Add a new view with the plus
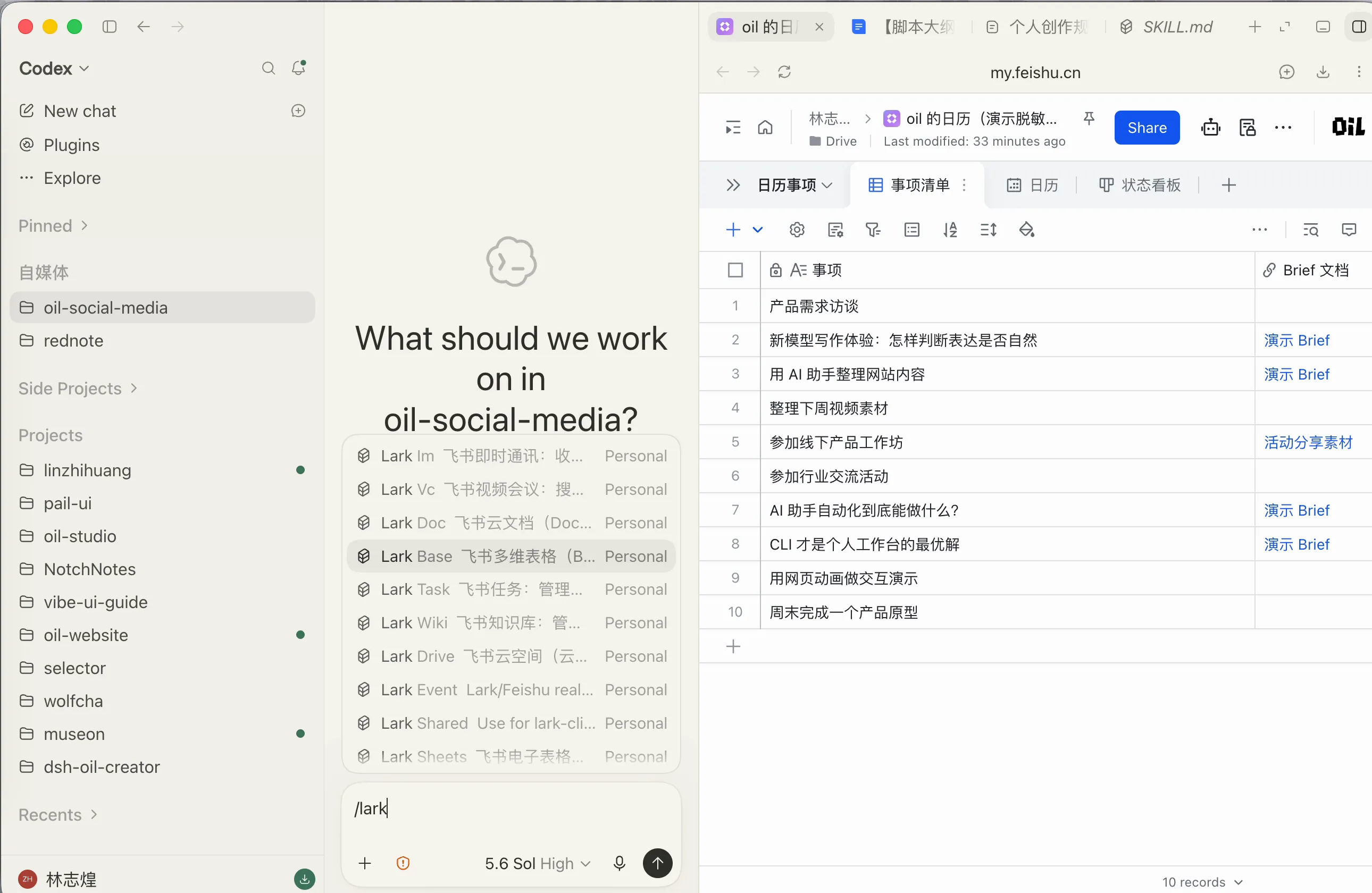 pyautogui.click(x=1228, y=185)
